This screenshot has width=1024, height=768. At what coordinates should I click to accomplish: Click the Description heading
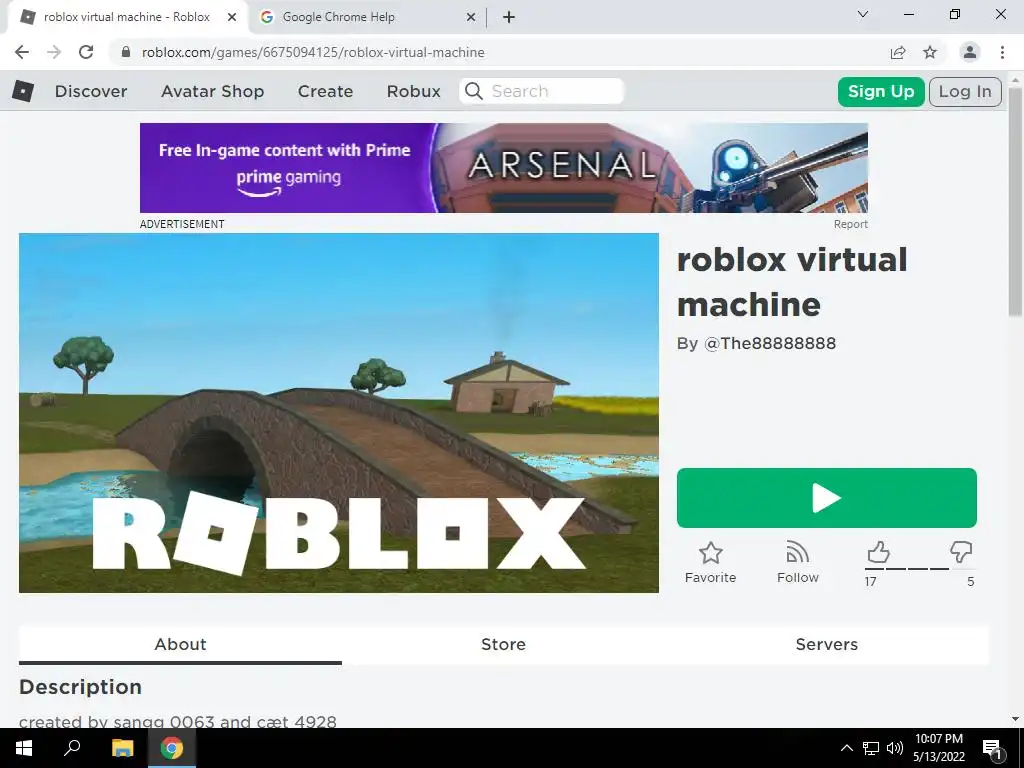[x=80, y=687]
